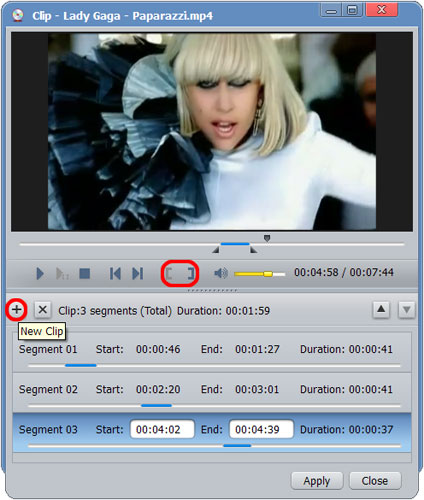The height and width of the screenshot is (500, 424).
Task: Mute audio with the speaker icon
Action: click(221, 274)
